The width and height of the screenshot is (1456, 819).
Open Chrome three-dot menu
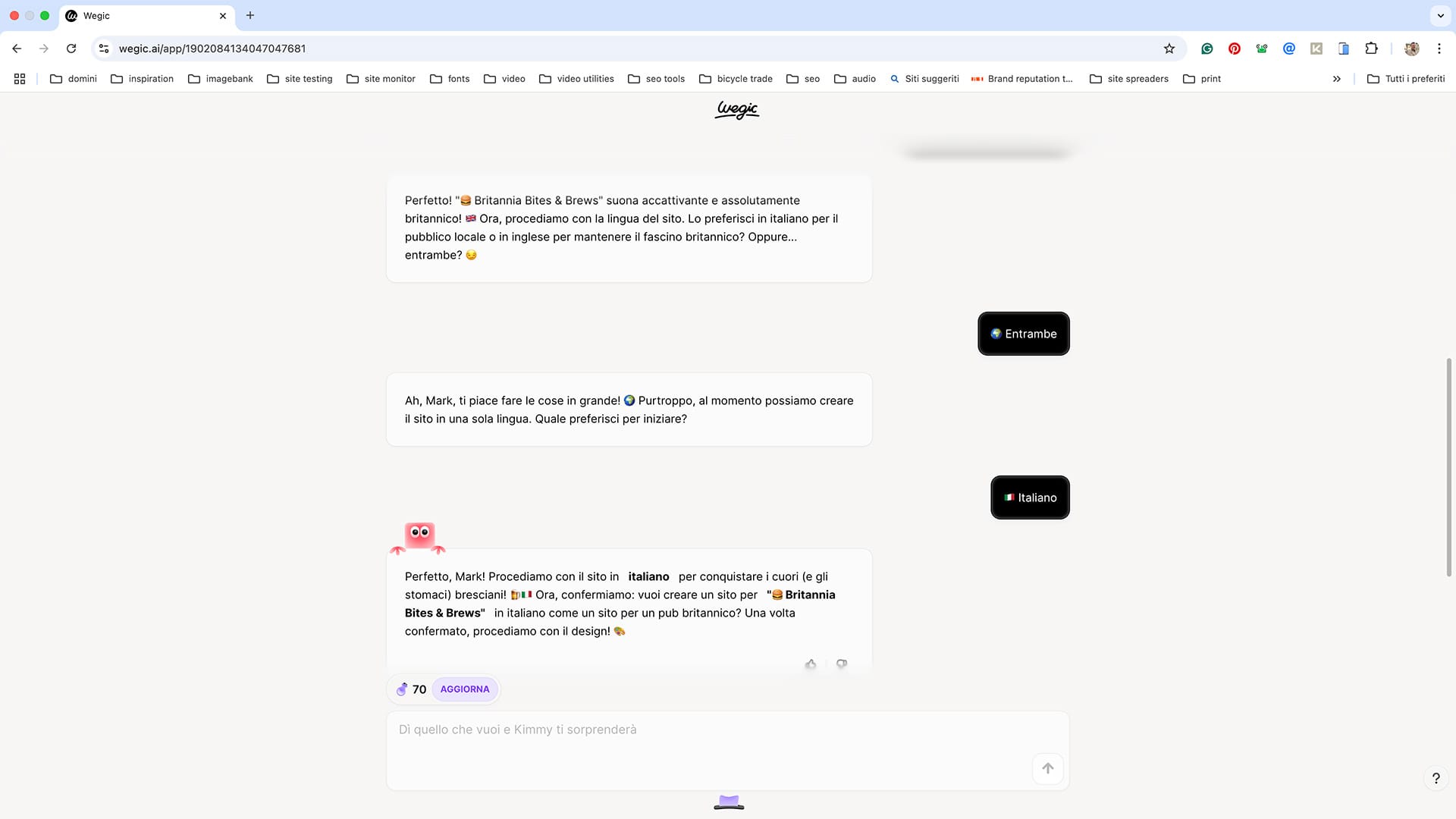click(1439, 49)
